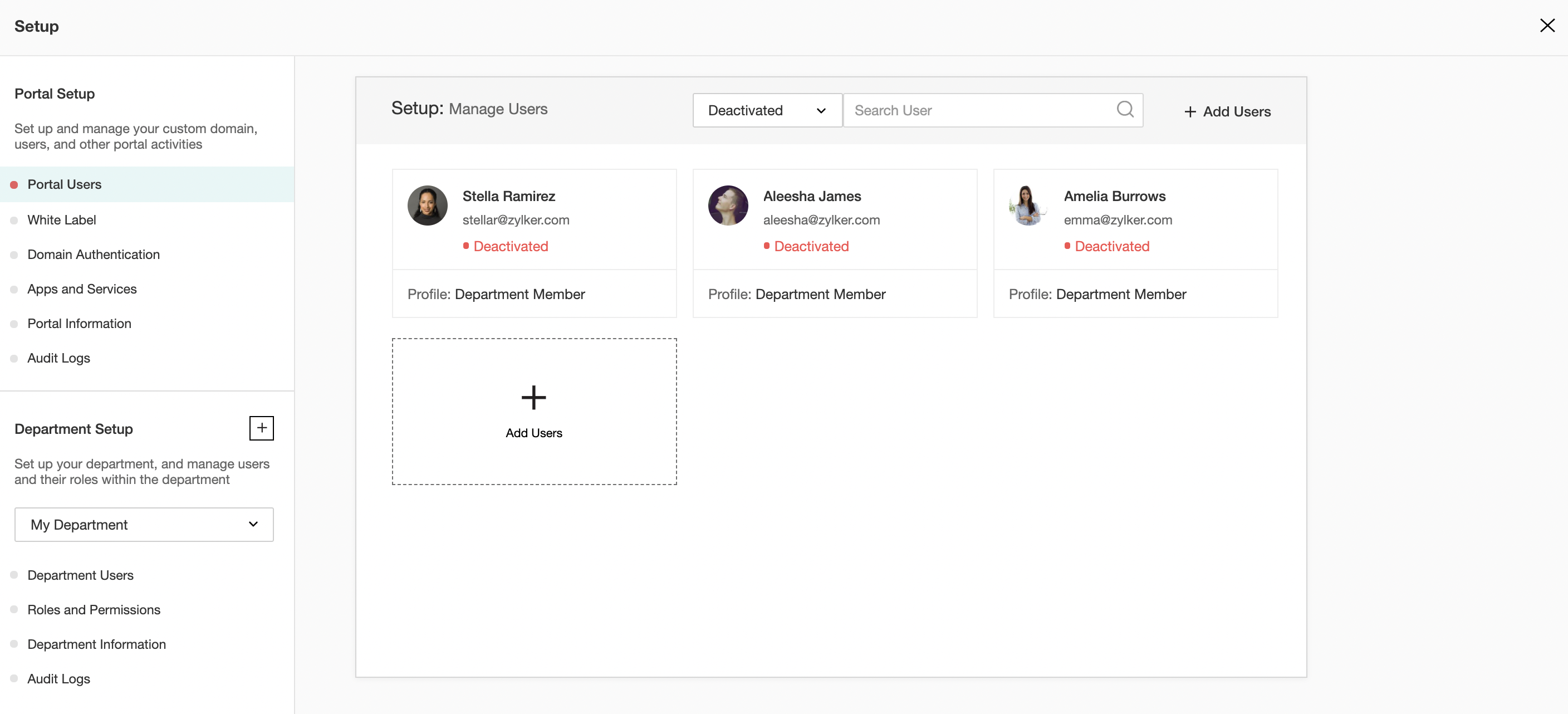This screenshot has width=1568, height=714.
Task: Open Department Information page
Action: pyautogui.click(x=96, y=644)
